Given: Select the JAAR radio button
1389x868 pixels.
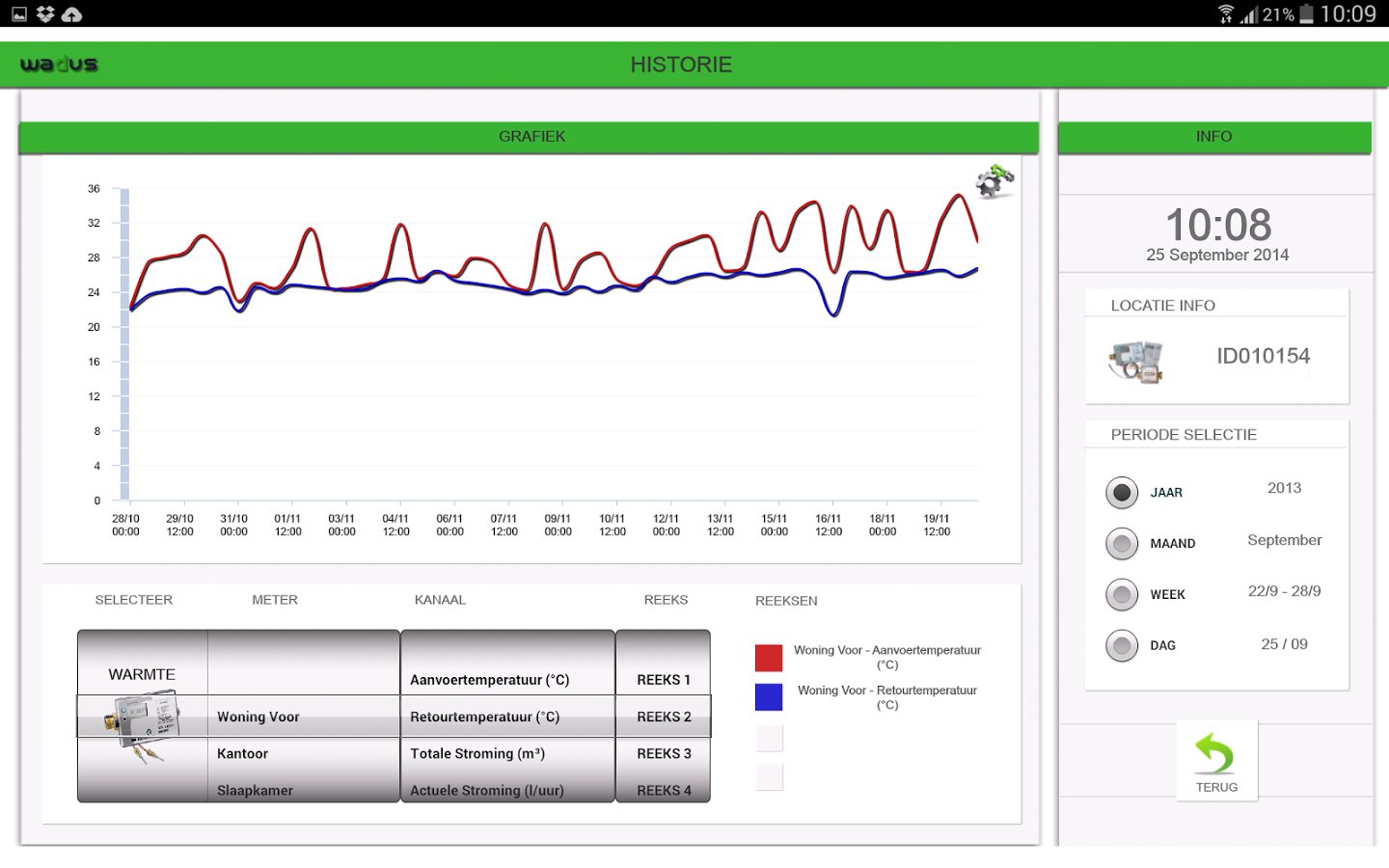Looking at the screenshot, I should pos(1122,492).
